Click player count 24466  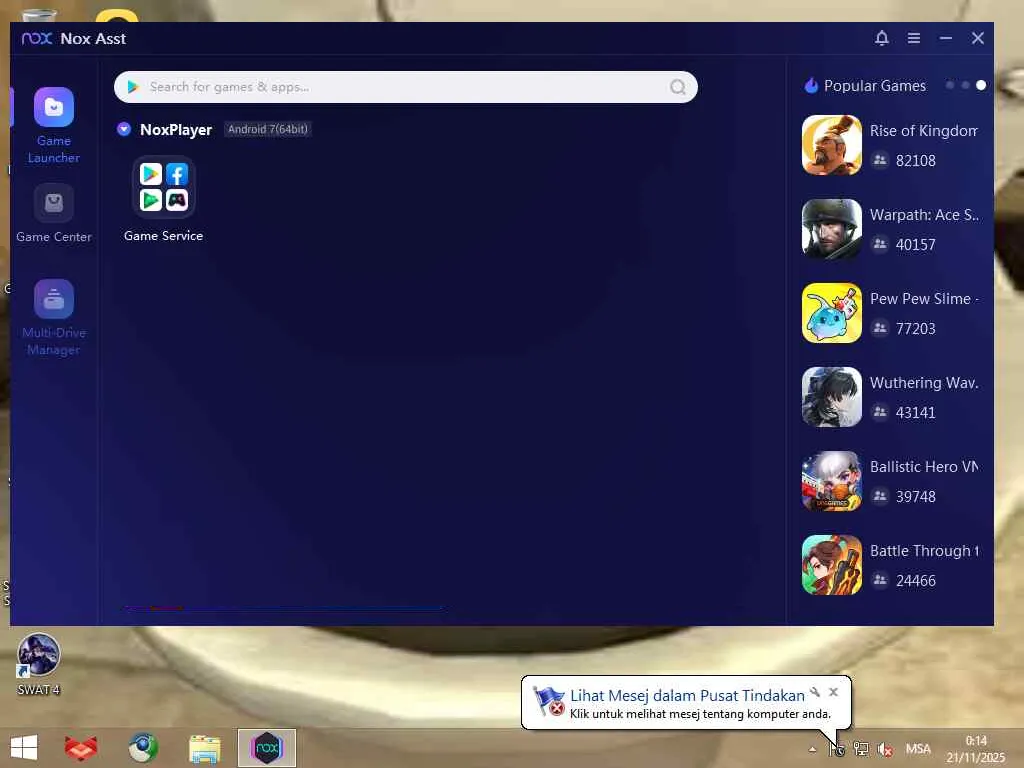tap(916, 581)
